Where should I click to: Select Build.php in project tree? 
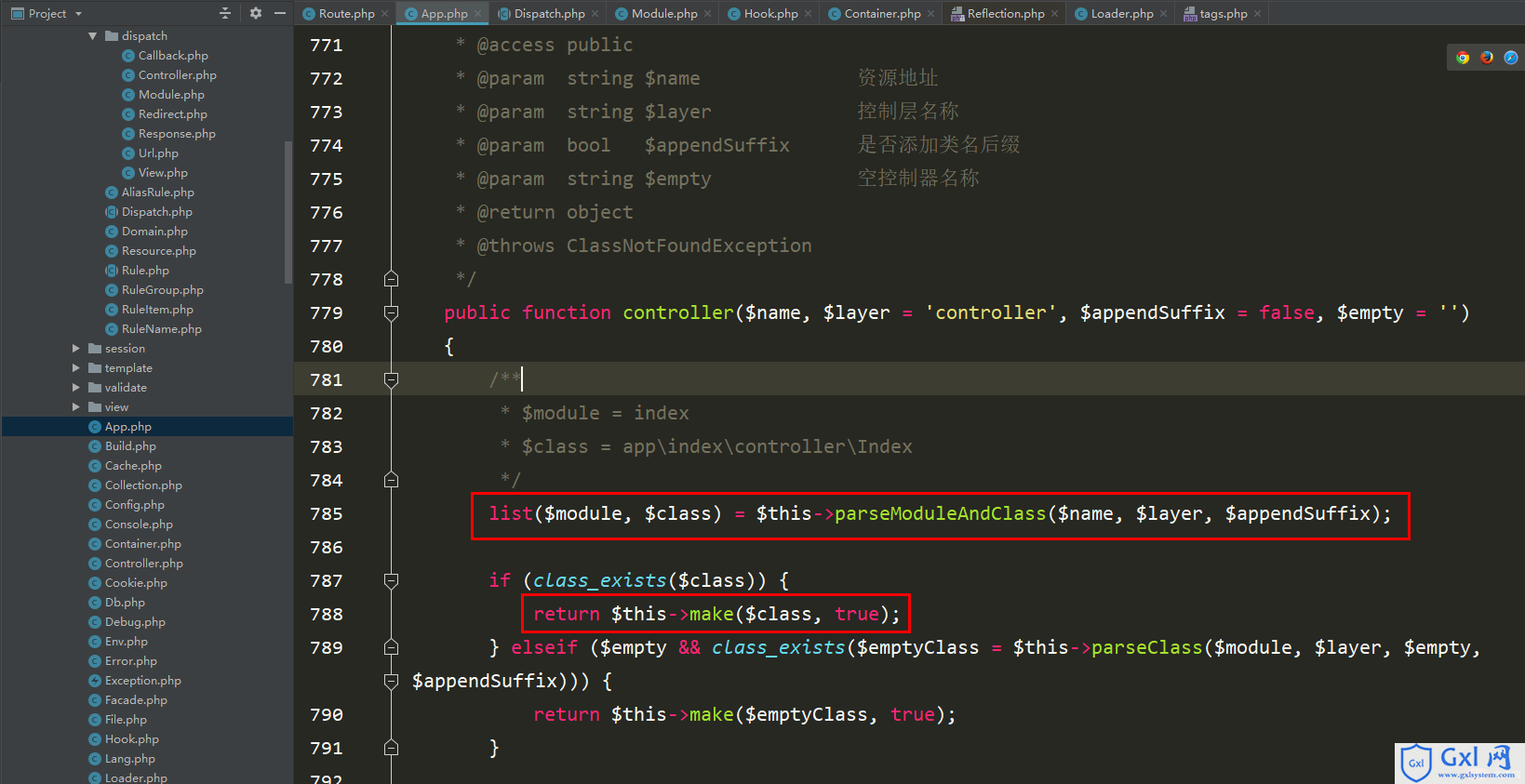(130, 446)
